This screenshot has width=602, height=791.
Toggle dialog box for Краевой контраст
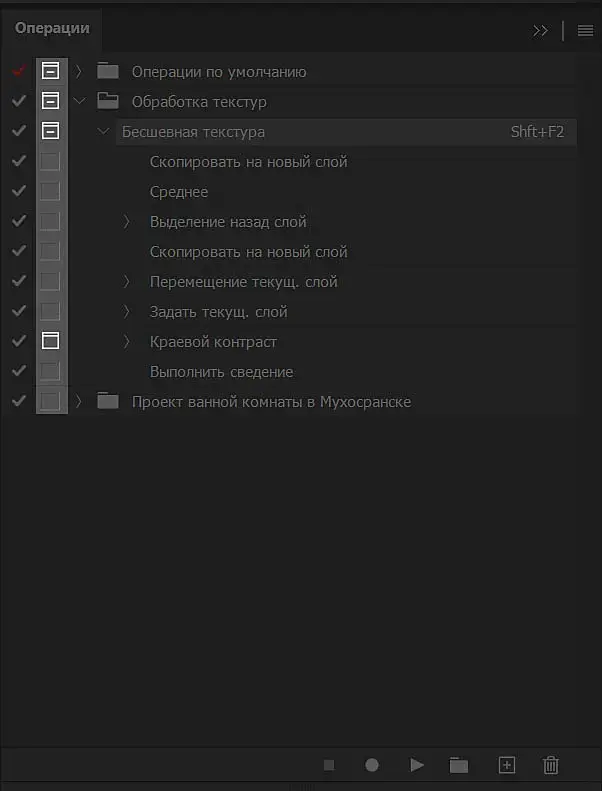click(50, 341)
